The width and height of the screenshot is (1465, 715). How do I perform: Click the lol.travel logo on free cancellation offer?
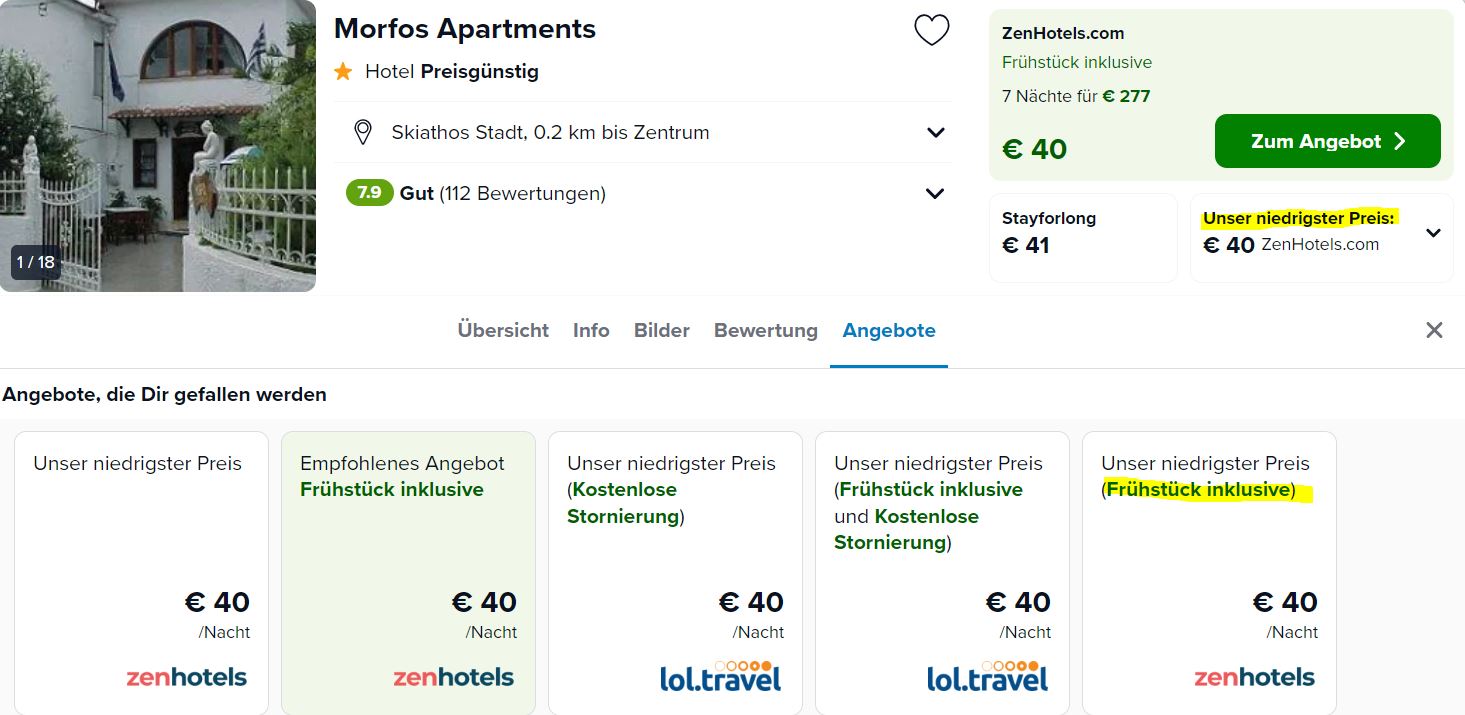point(720,676)
